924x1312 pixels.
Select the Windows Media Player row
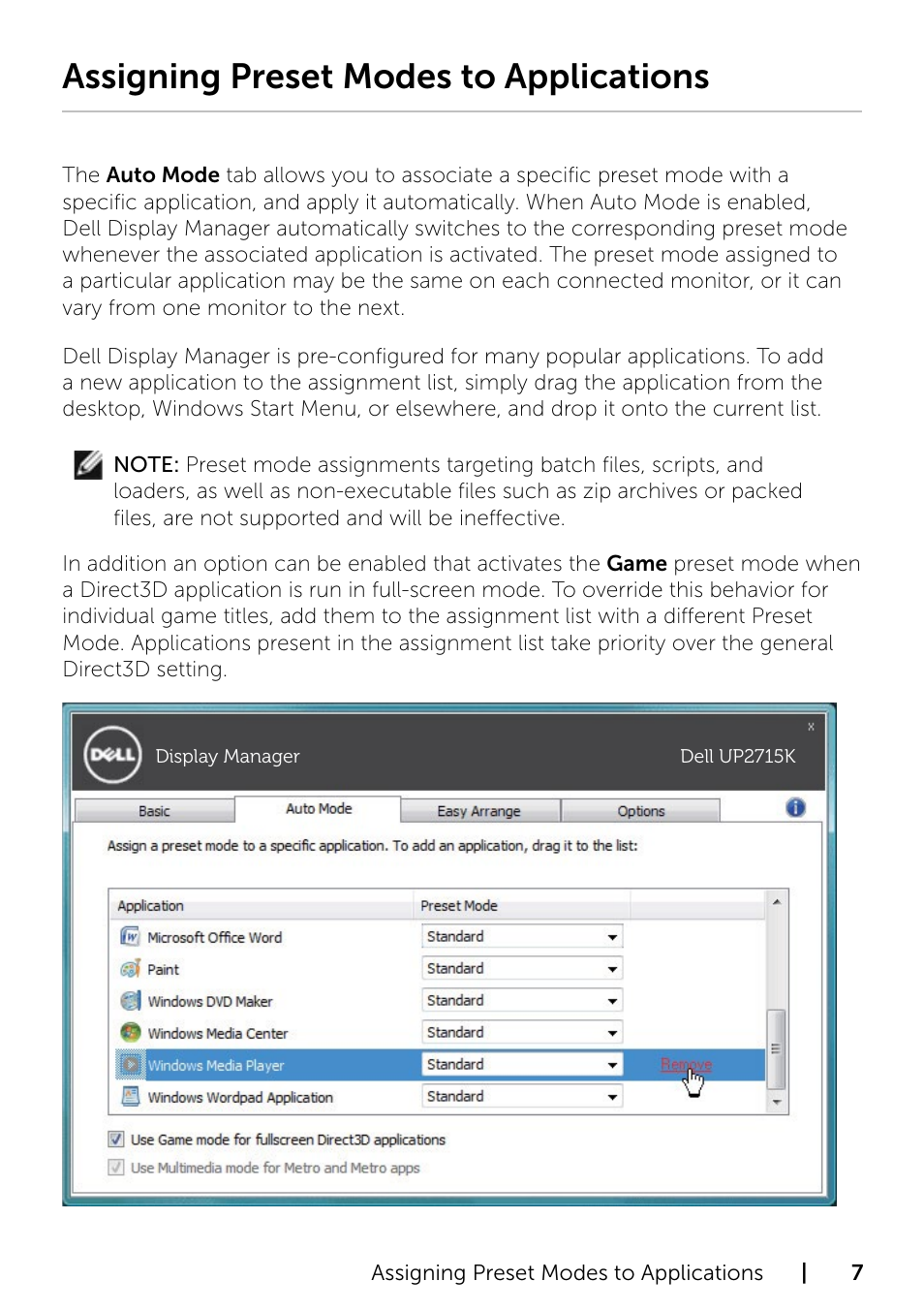pos(438,1065)
